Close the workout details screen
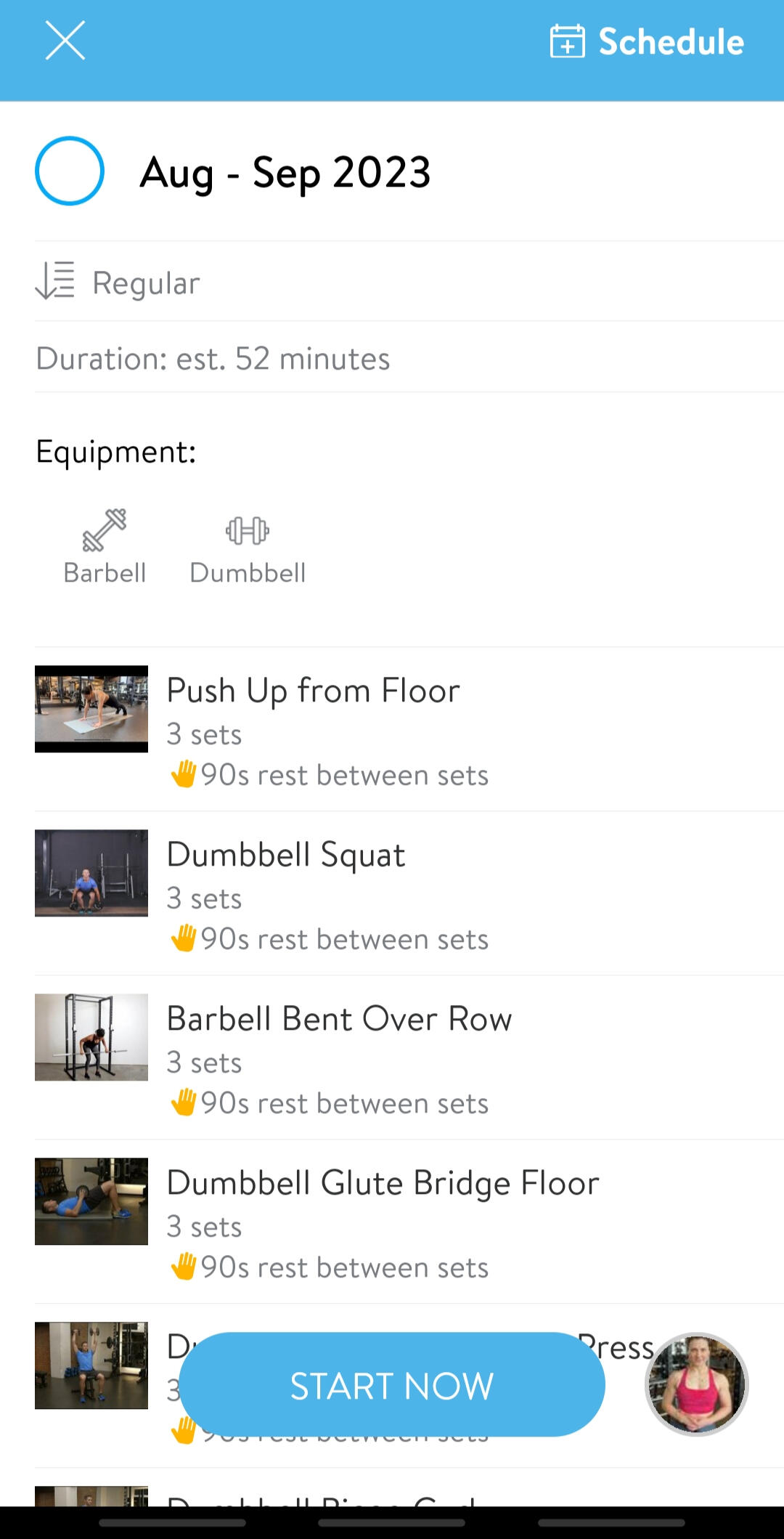 tap(65, 41)
